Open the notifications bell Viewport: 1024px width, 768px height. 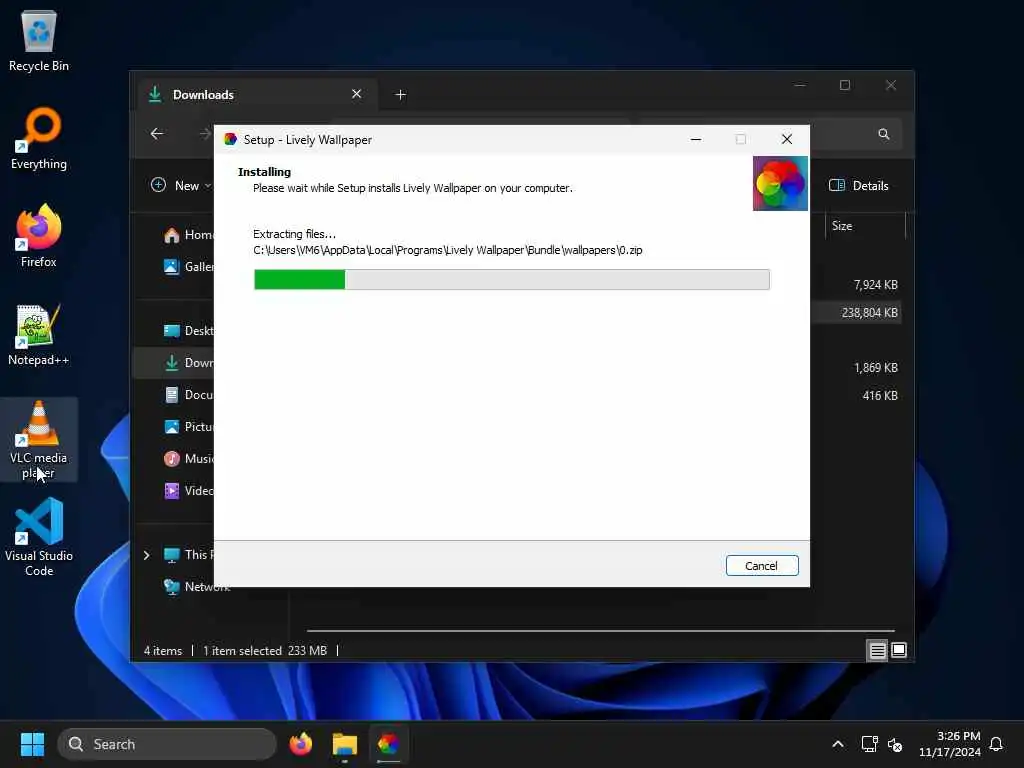tap(996, 744)
